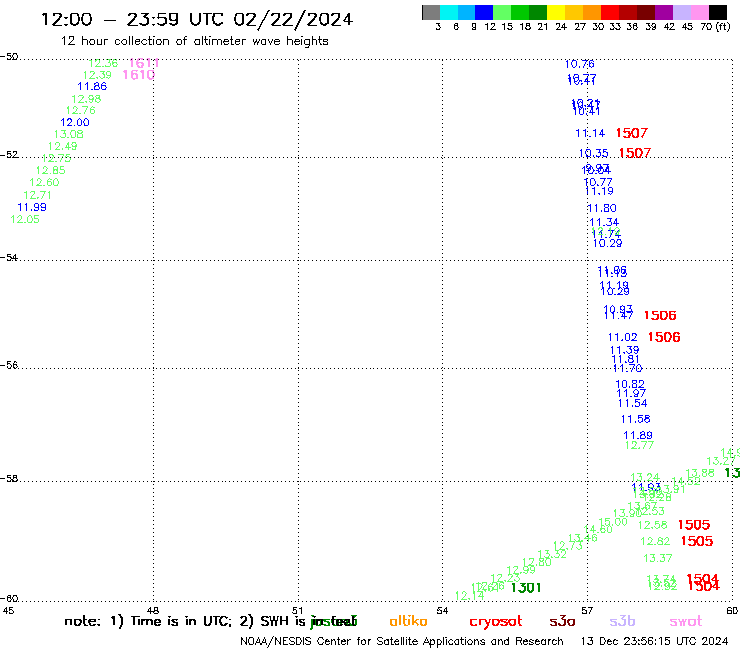Image resolution: width=740 pixels, height=650 pixels.
Task: Click the green value '15.00'
Action: point(613,522)
